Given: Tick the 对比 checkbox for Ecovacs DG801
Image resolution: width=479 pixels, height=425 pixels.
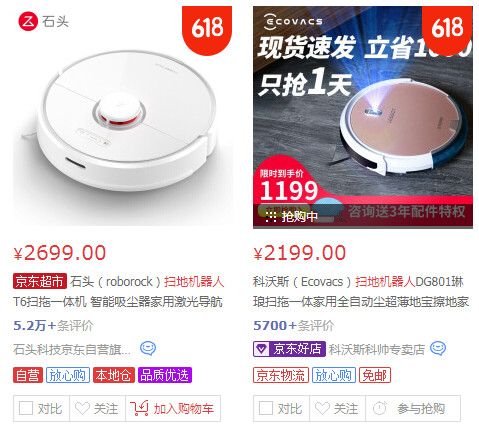Looking at the screenshot, I should coord(266,408).
